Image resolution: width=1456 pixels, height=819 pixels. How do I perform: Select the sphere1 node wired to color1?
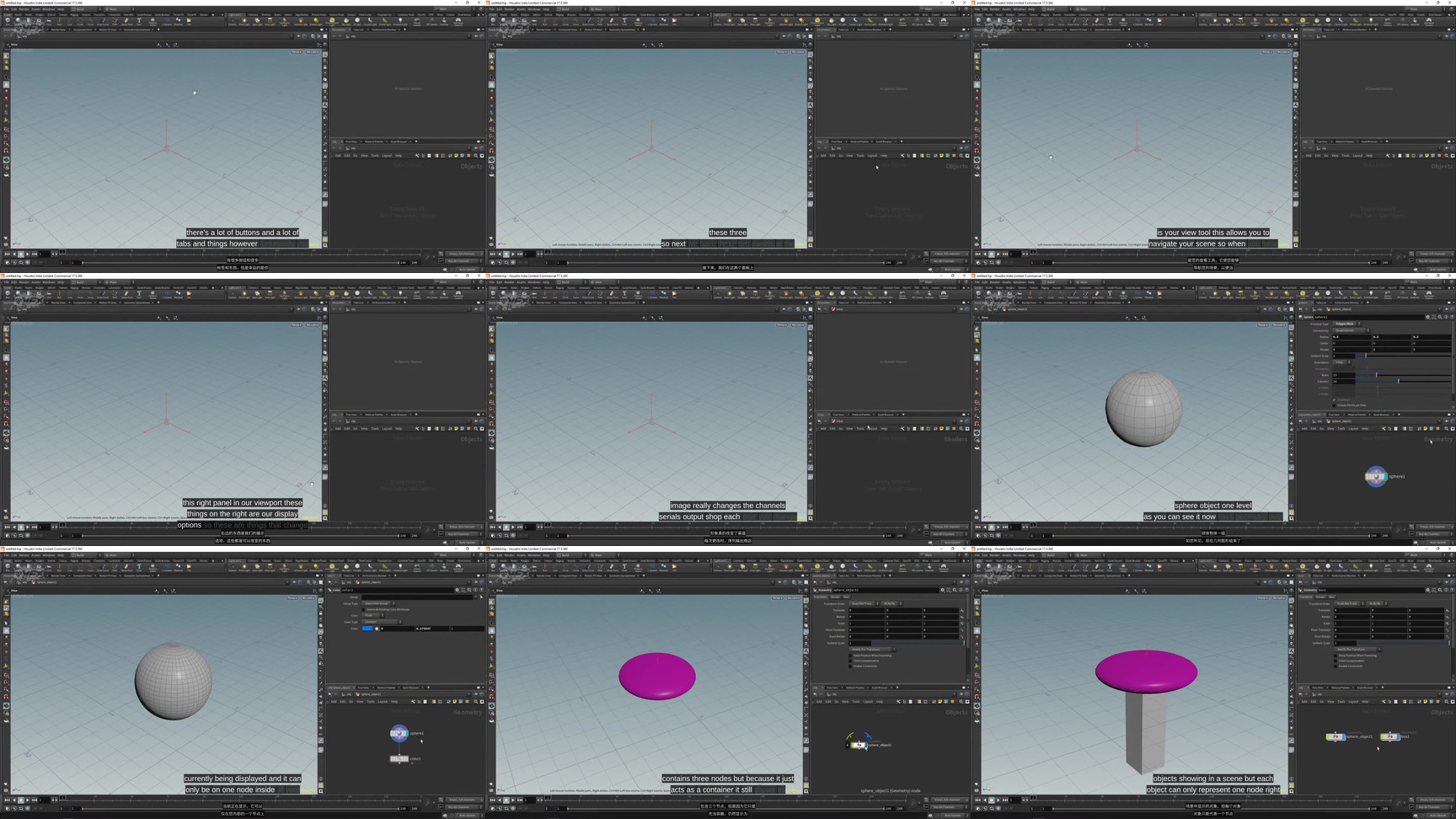399,733
